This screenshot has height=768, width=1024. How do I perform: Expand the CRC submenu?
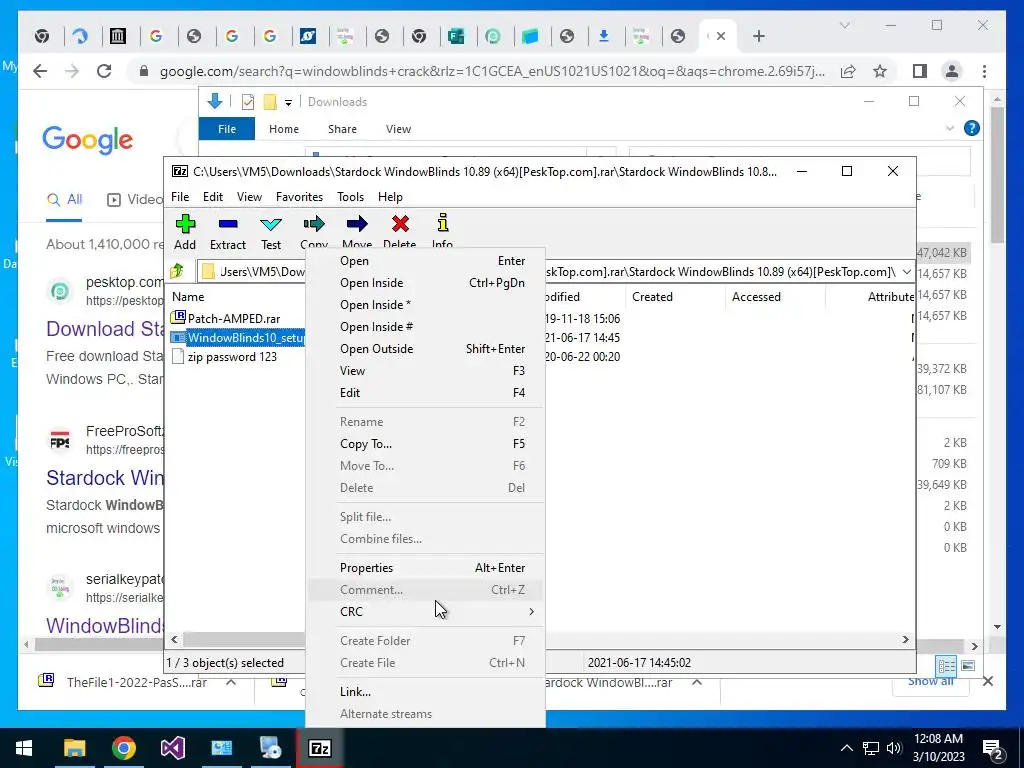(425, 611)
